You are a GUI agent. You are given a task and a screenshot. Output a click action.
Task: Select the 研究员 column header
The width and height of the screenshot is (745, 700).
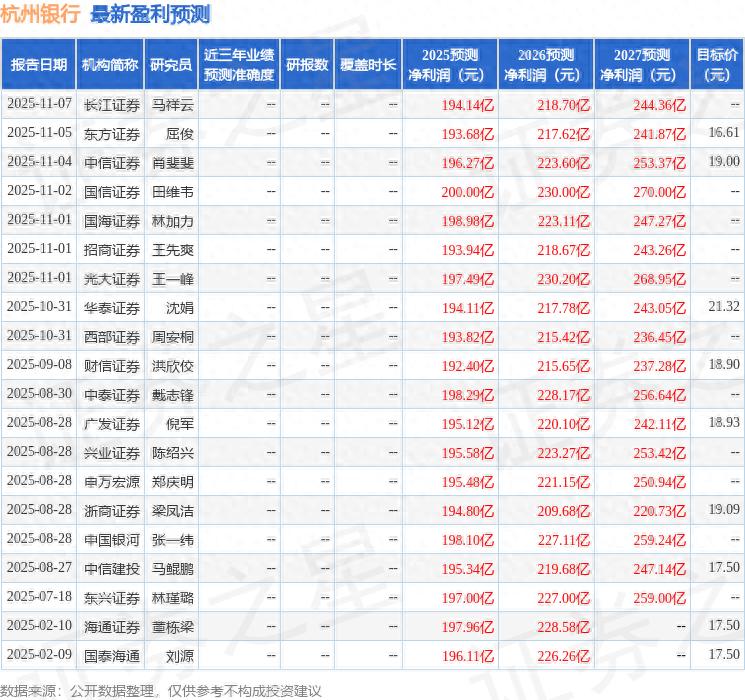[x=171, y=65]
